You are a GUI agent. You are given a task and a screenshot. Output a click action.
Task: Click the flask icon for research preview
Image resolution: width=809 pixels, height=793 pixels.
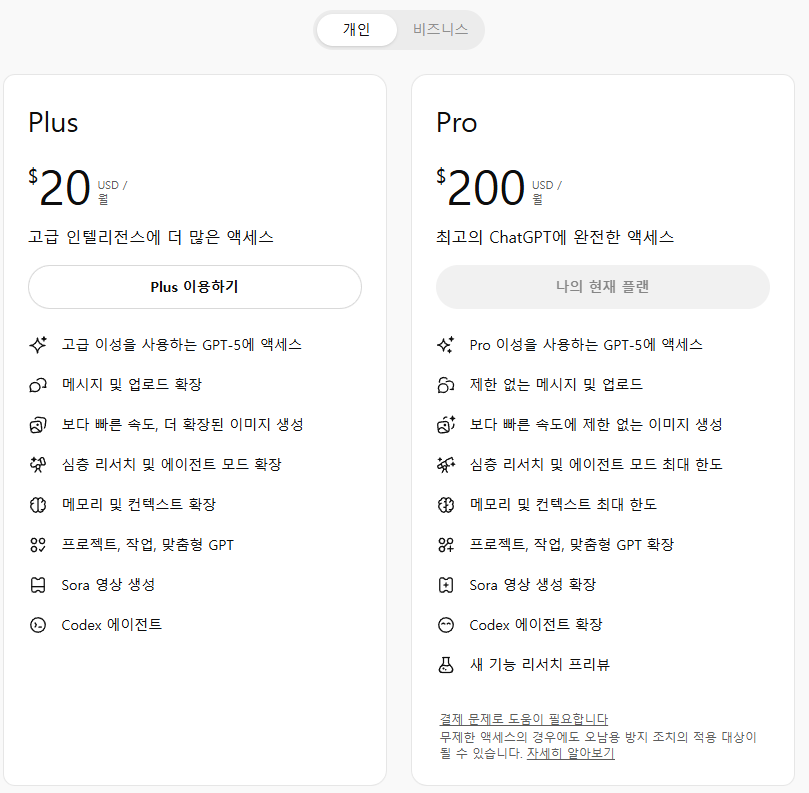446,665
